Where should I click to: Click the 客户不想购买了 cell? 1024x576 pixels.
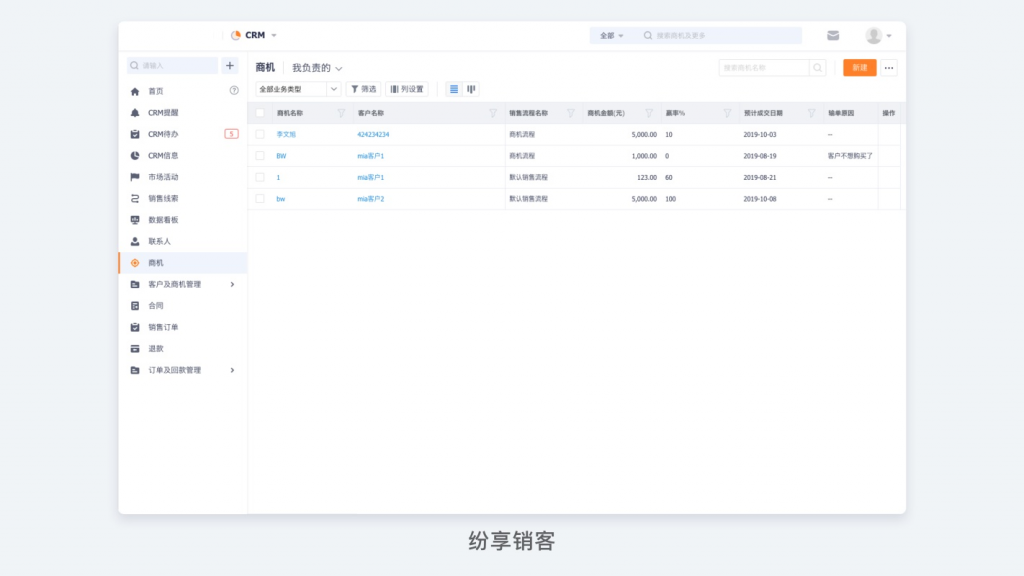pos(850,155)
